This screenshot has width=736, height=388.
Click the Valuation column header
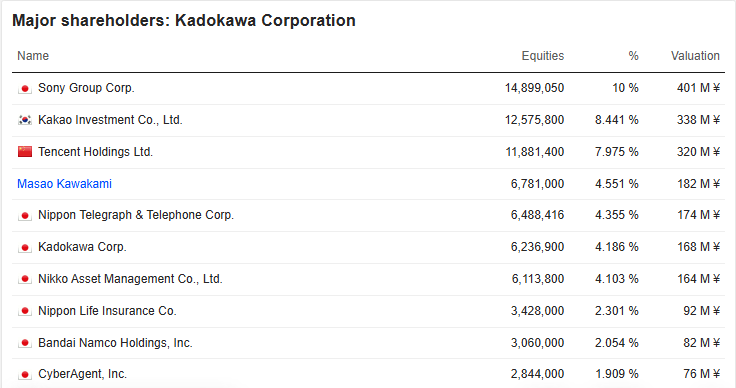point(695,56)
